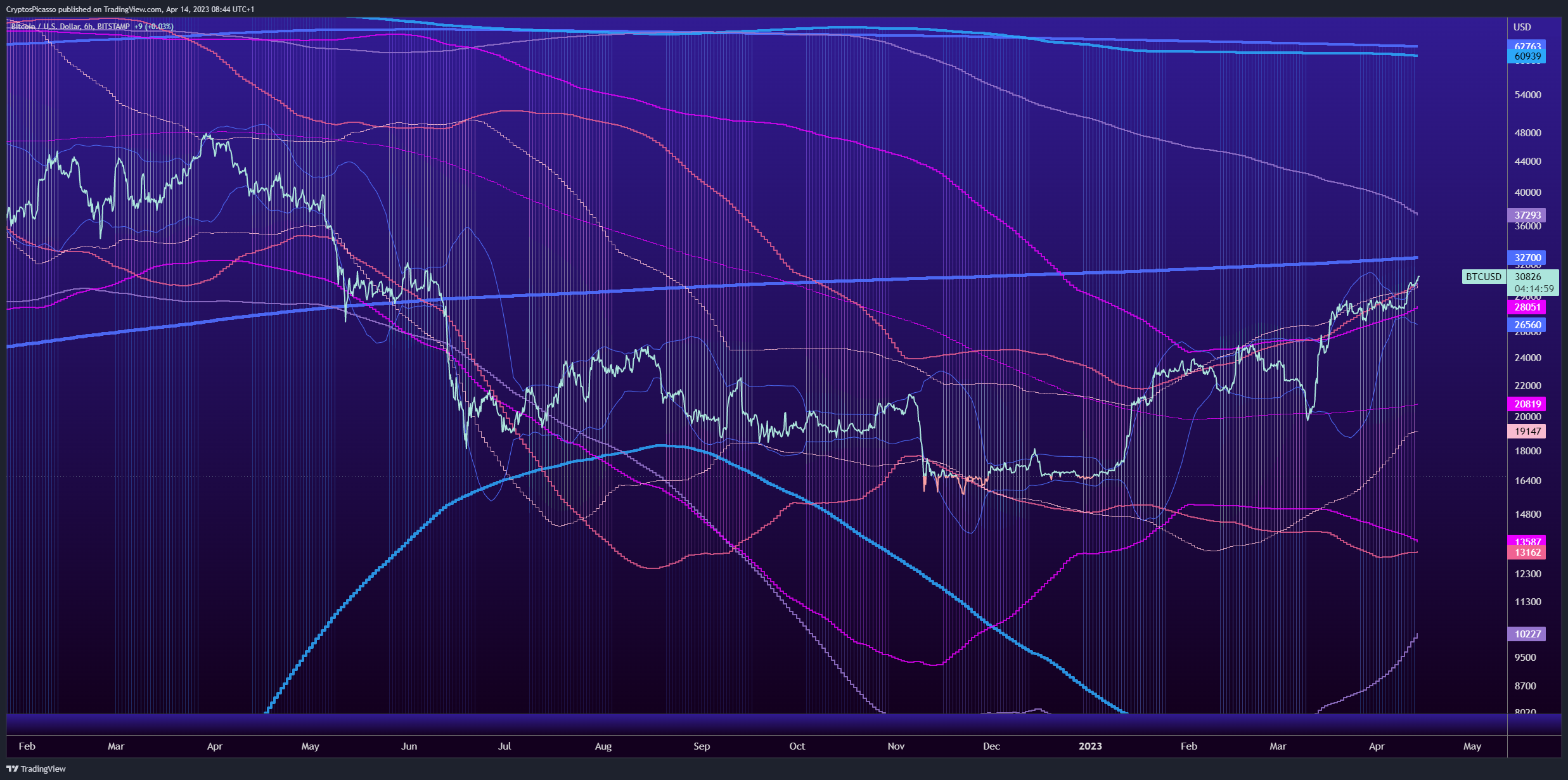The image size is (1568, 780).
Task: Click the 04:14:59 bar countdown timer
Action: (1534, 289)
